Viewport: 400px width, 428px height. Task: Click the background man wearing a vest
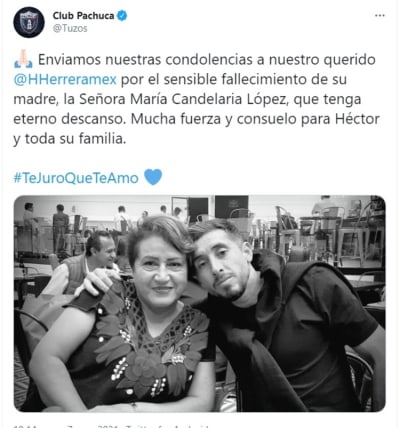click(85, 263)
